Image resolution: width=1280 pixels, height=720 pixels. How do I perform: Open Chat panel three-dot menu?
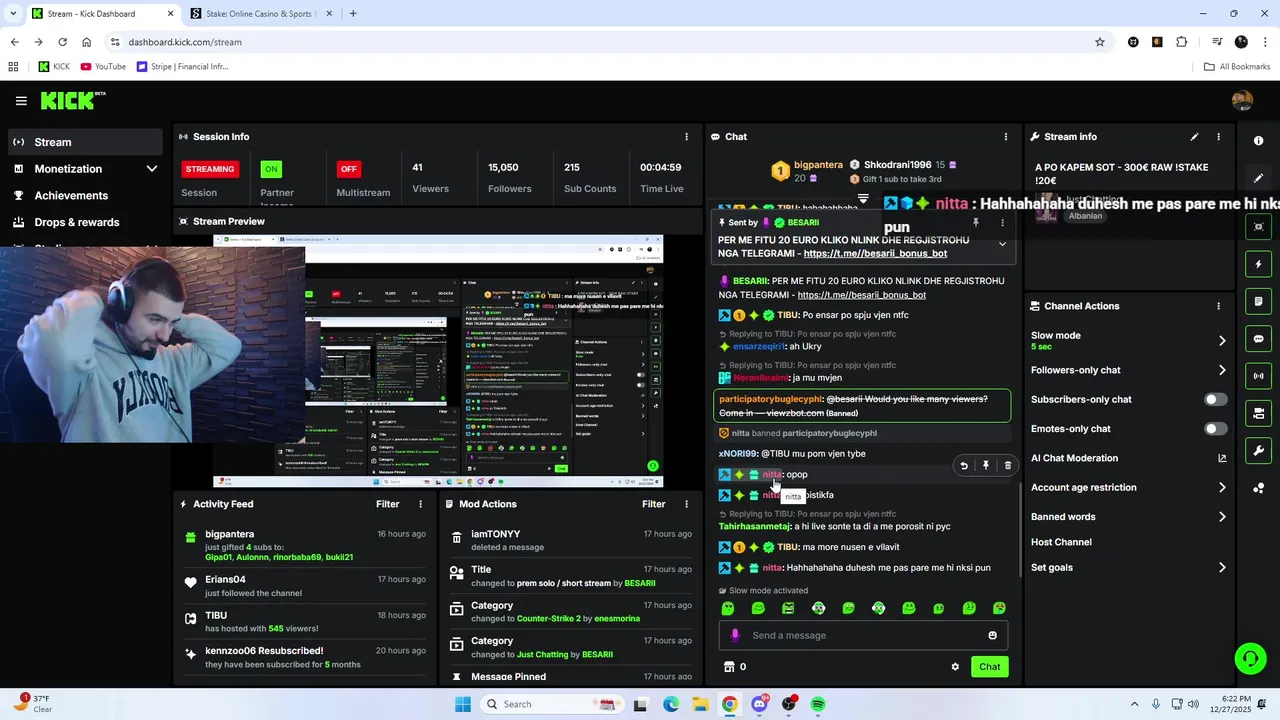point(1006,137)
